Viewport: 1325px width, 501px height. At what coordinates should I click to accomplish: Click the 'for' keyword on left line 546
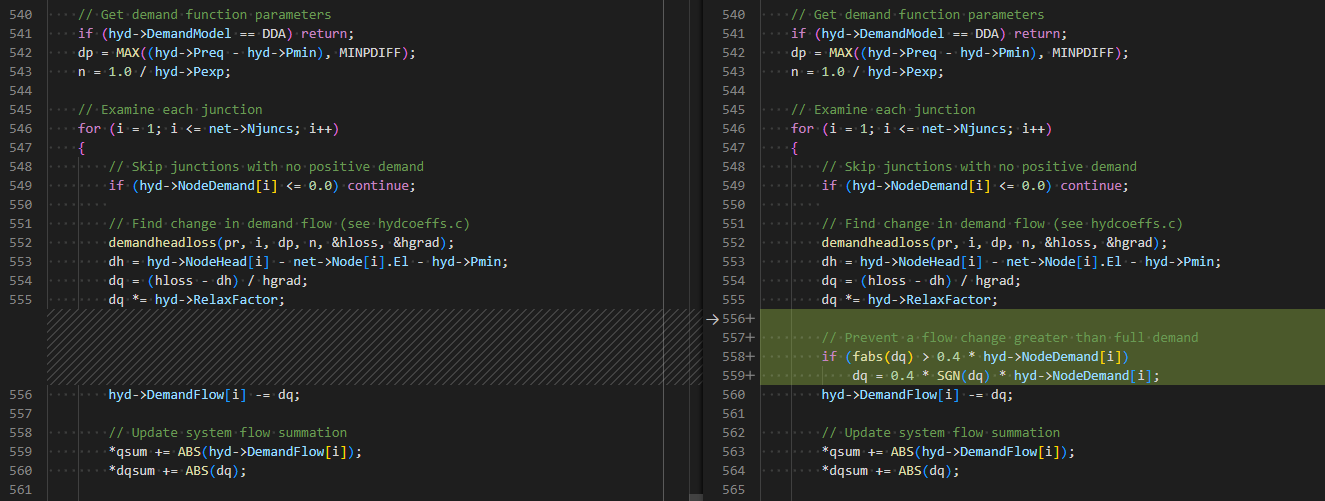pyautogui.click(x=89, y=129)
